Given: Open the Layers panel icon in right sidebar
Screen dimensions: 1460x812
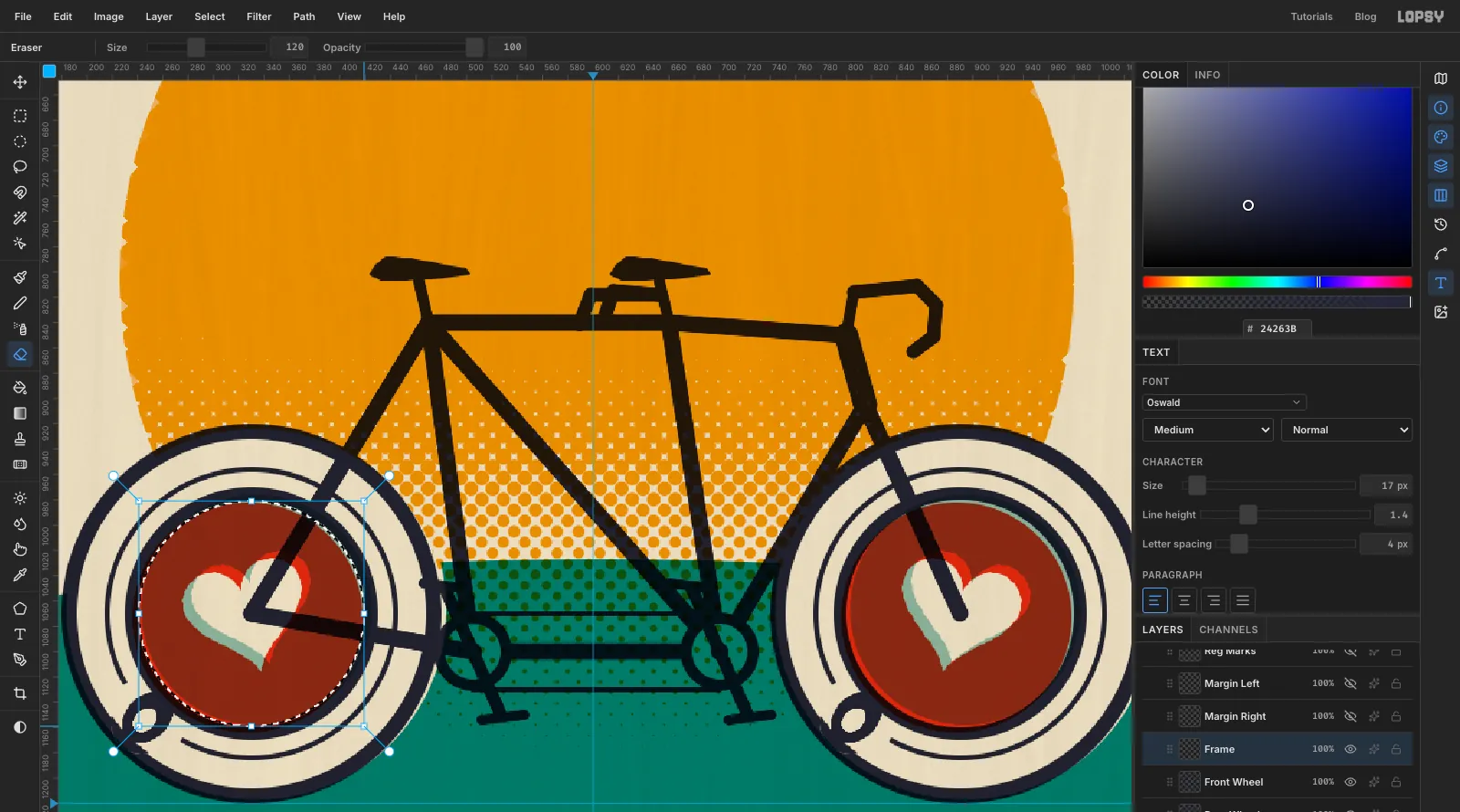Looking at the screenshot, I should coord(1441,166).
